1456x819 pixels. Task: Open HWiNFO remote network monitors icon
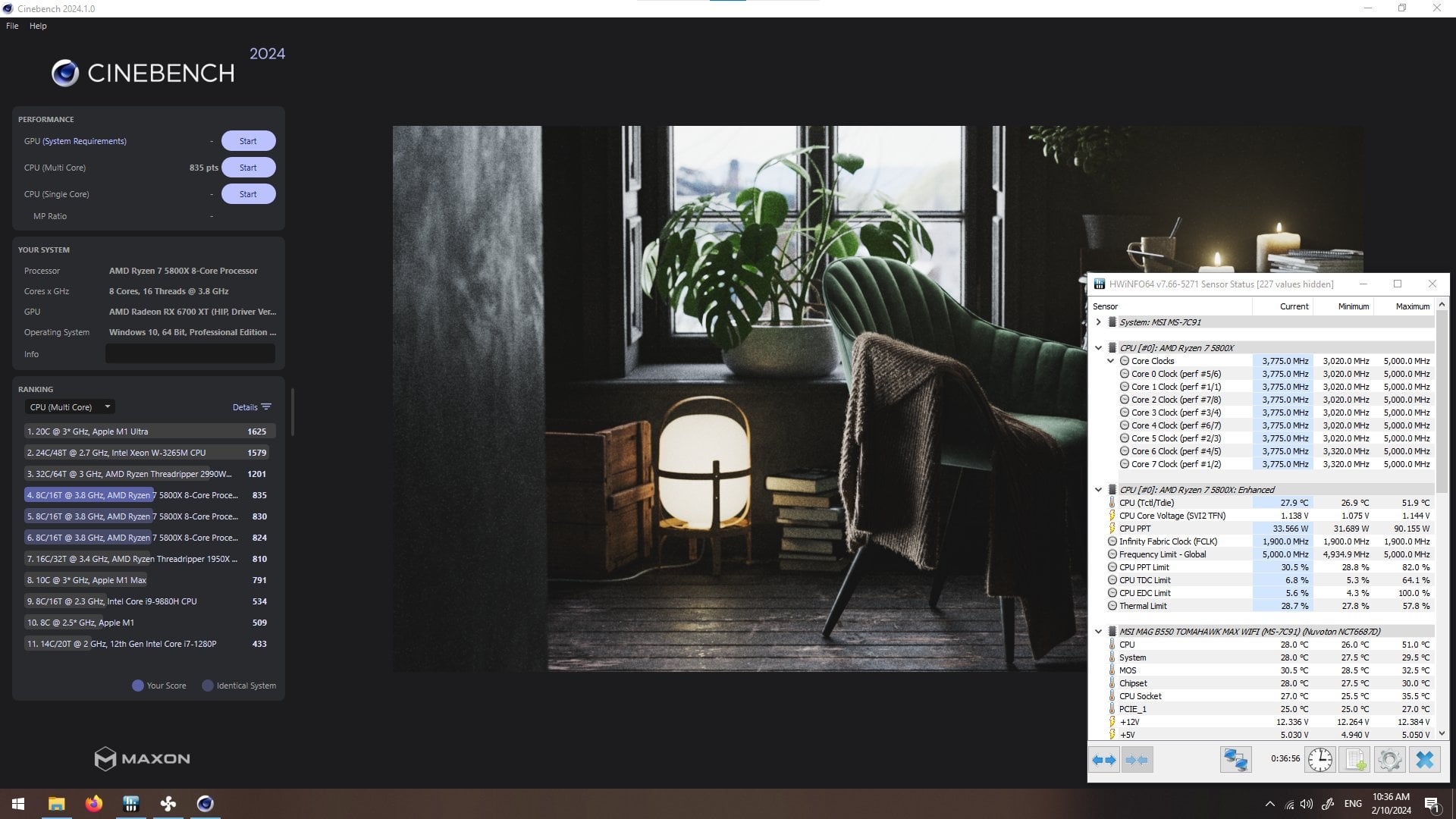[x=1235, y=760]
